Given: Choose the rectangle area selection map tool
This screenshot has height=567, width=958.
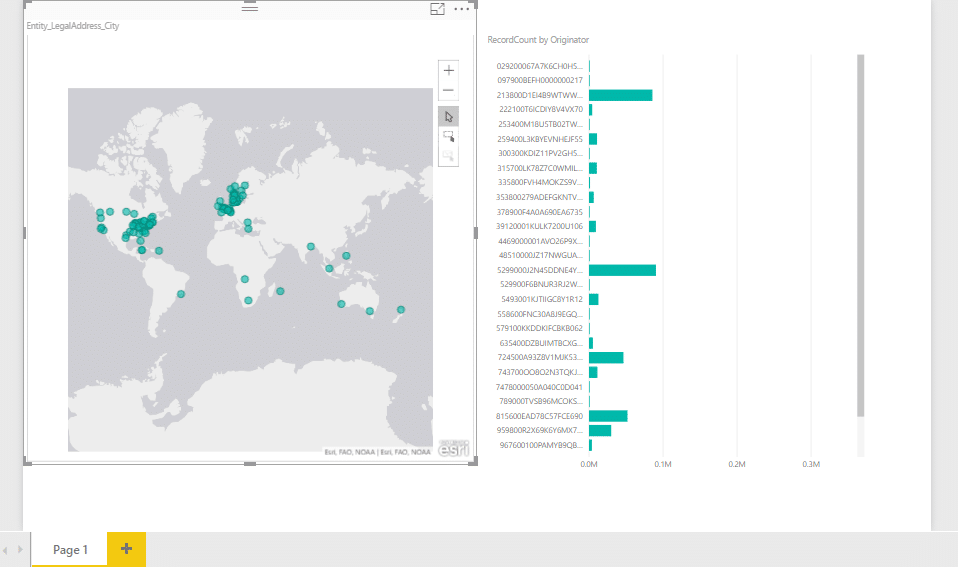Looking at the screenshot, I should [x=449, y=136].
